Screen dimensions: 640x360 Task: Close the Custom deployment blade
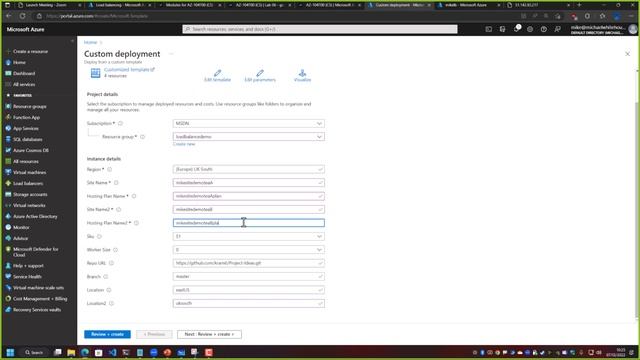627,54
